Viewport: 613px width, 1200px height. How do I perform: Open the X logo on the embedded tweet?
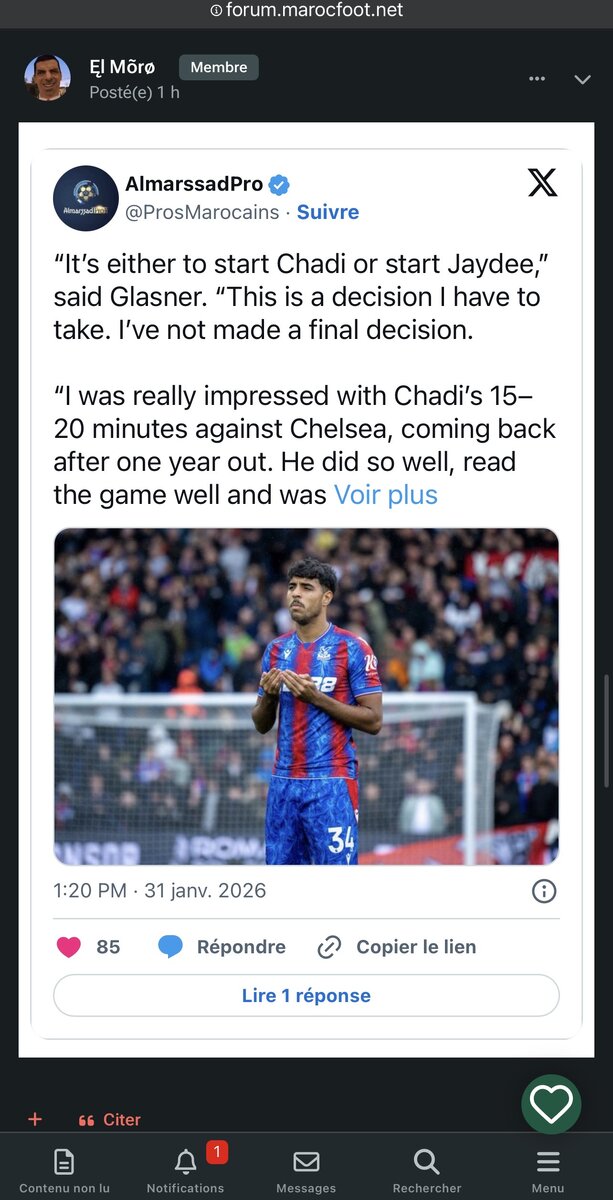542,183
